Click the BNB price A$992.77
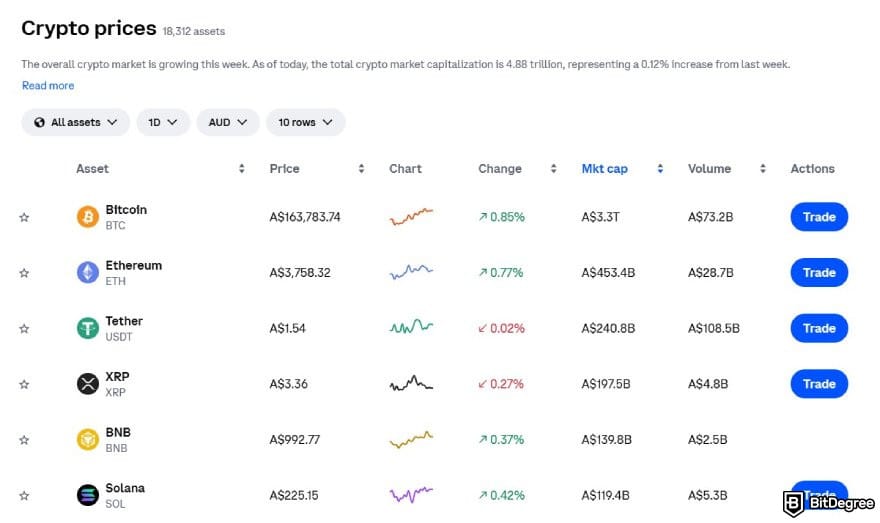Screen dimensions: 880x523 pos(295,440)
